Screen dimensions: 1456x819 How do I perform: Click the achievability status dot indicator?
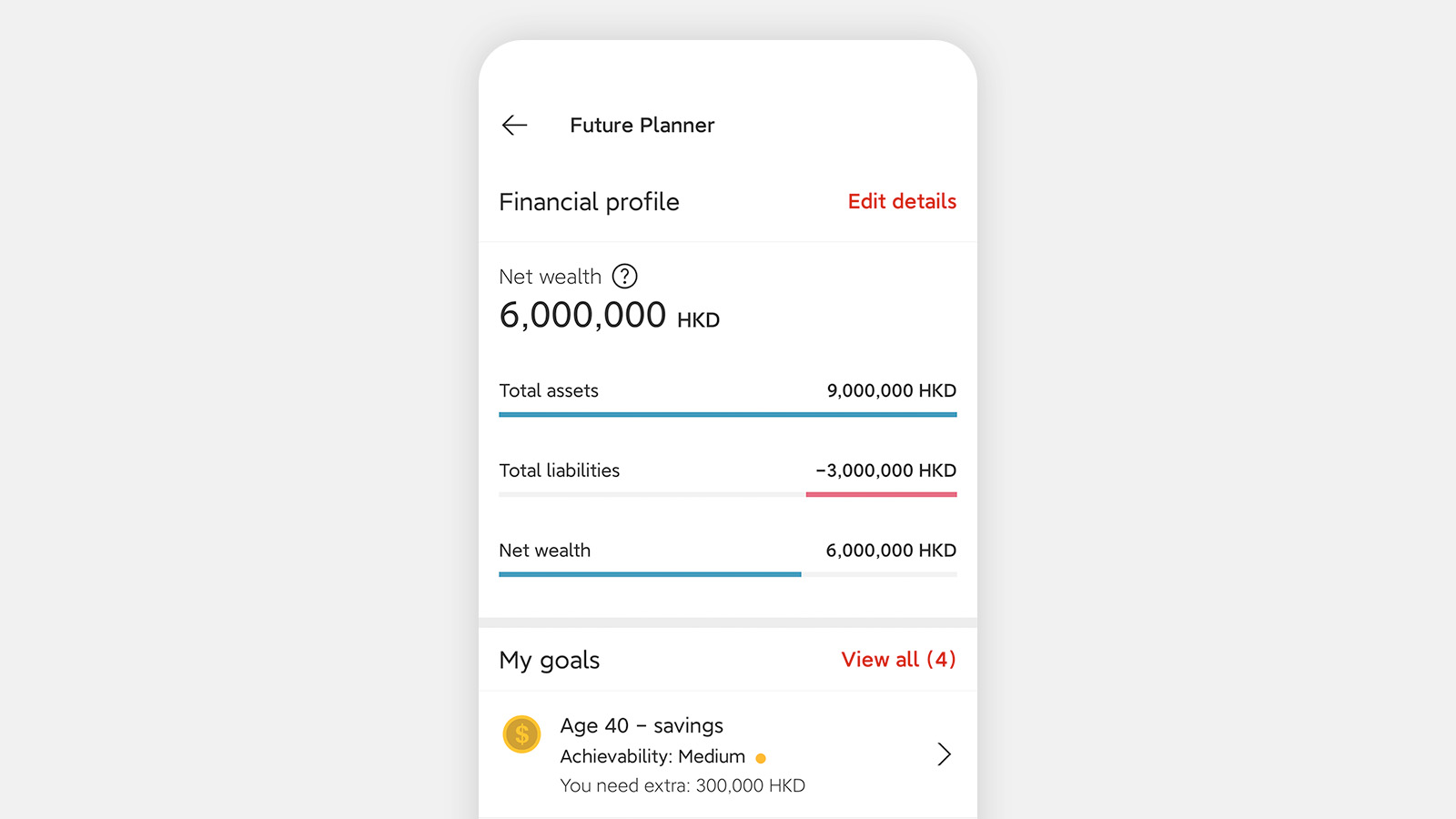tap(762, 758)
